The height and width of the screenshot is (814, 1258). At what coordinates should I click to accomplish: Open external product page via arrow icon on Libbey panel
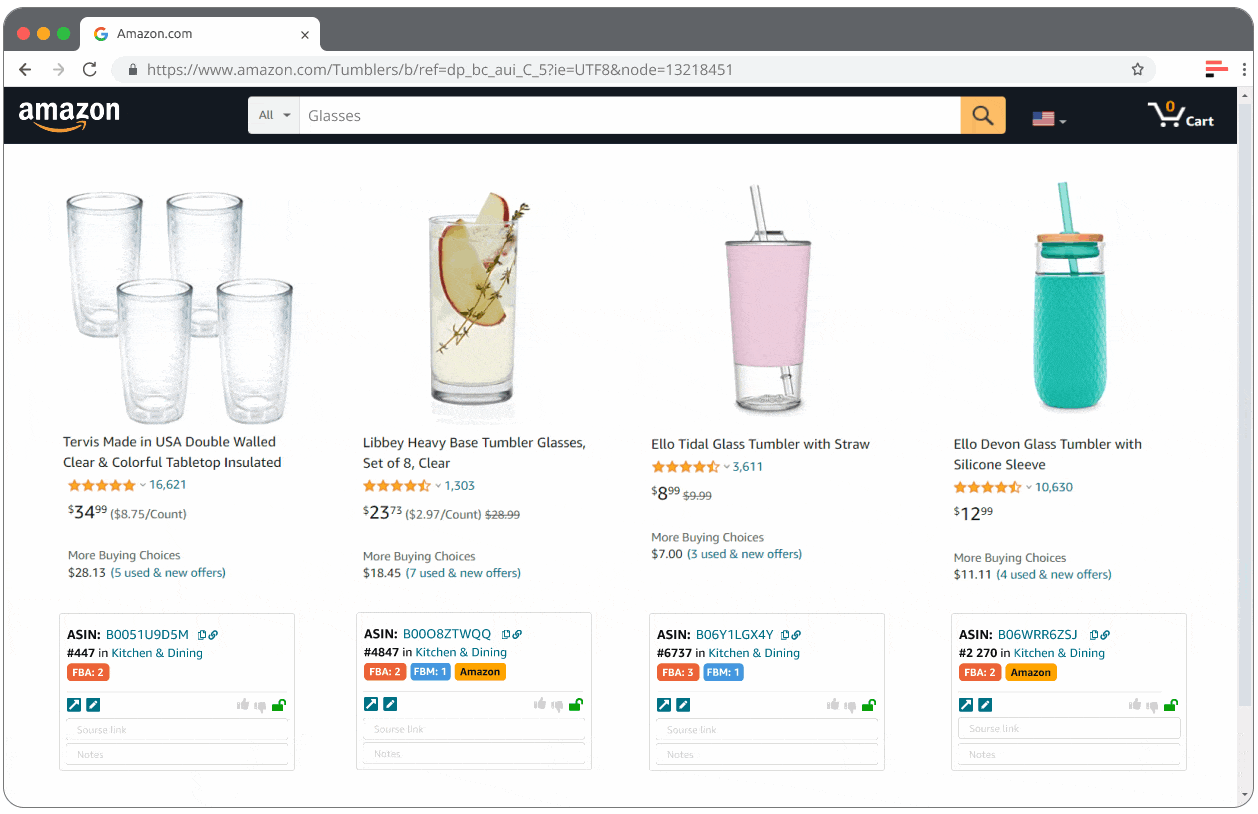371,704
